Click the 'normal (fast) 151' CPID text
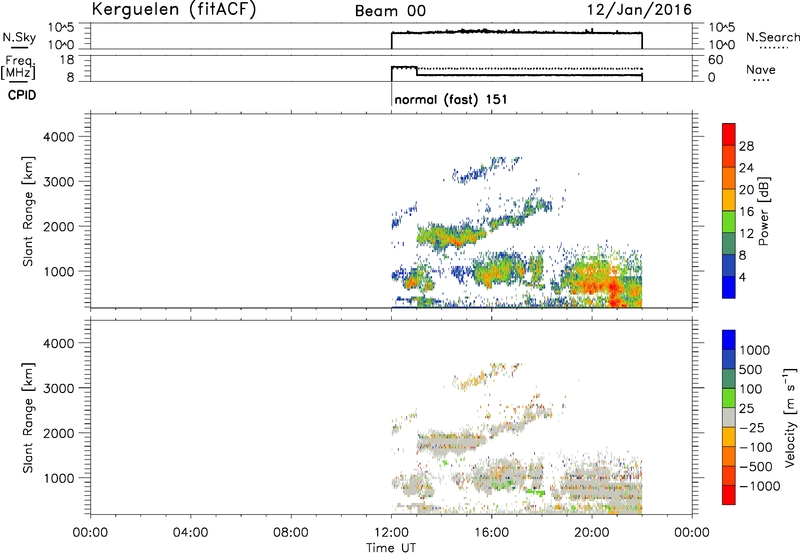 click(451, 99)
